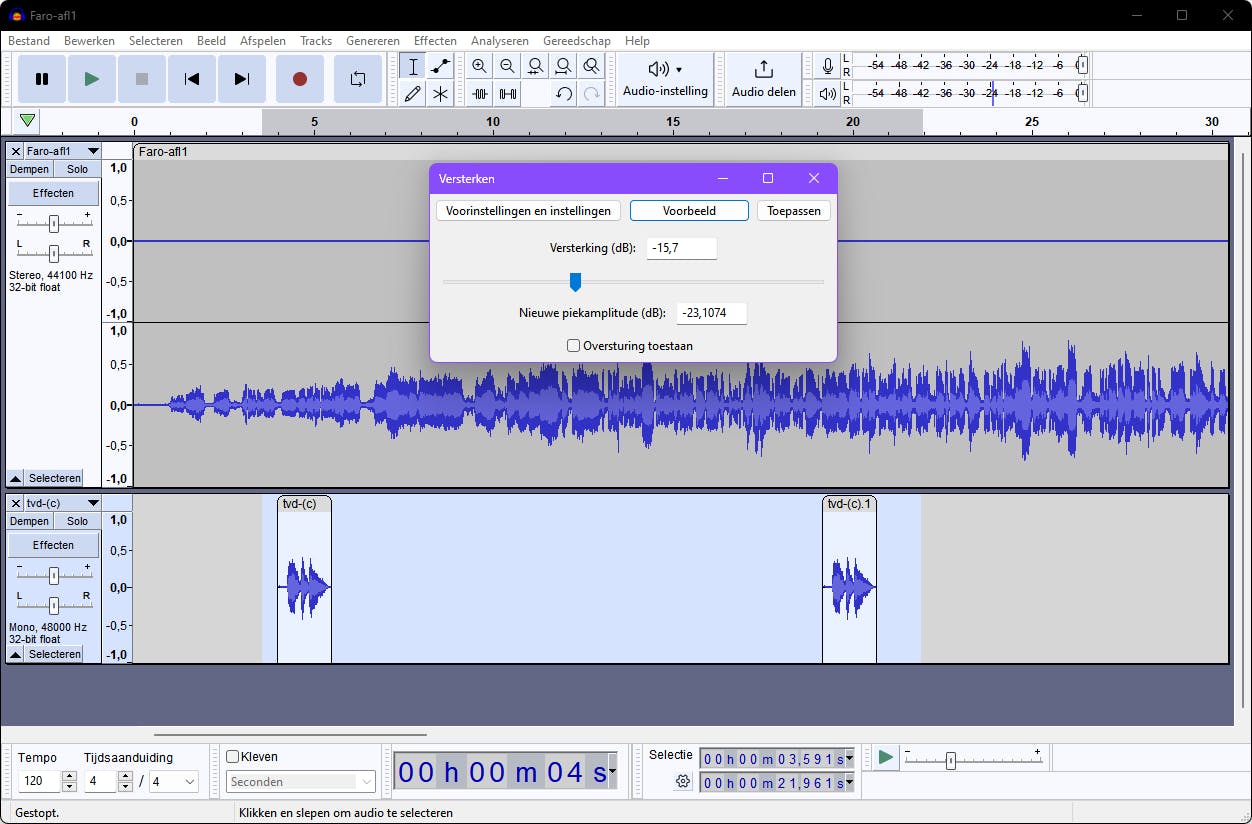Select the Multi-tool in the toolbar

(x=440, y=94)
